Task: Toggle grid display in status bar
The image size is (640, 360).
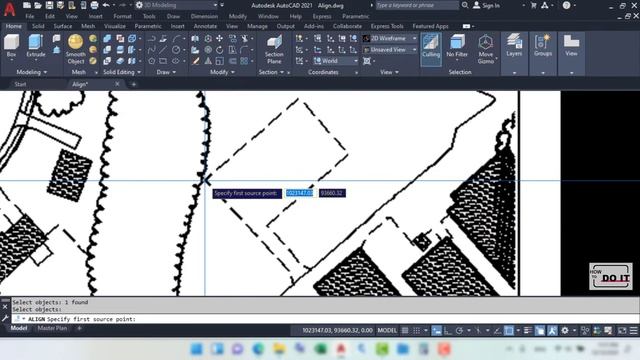Action: point(405,330)
